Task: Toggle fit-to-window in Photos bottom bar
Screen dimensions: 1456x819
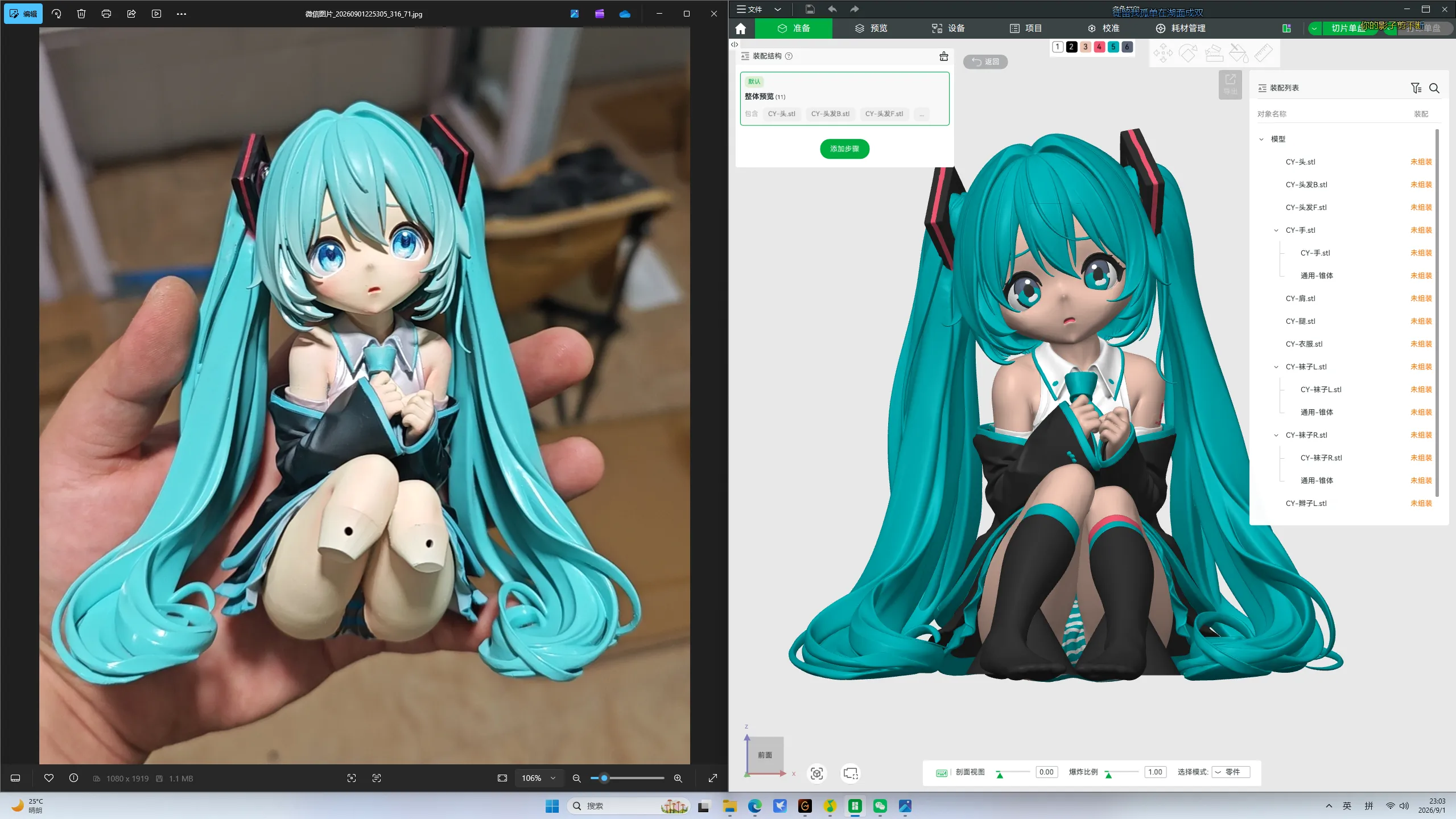Action: pos(502,778)
